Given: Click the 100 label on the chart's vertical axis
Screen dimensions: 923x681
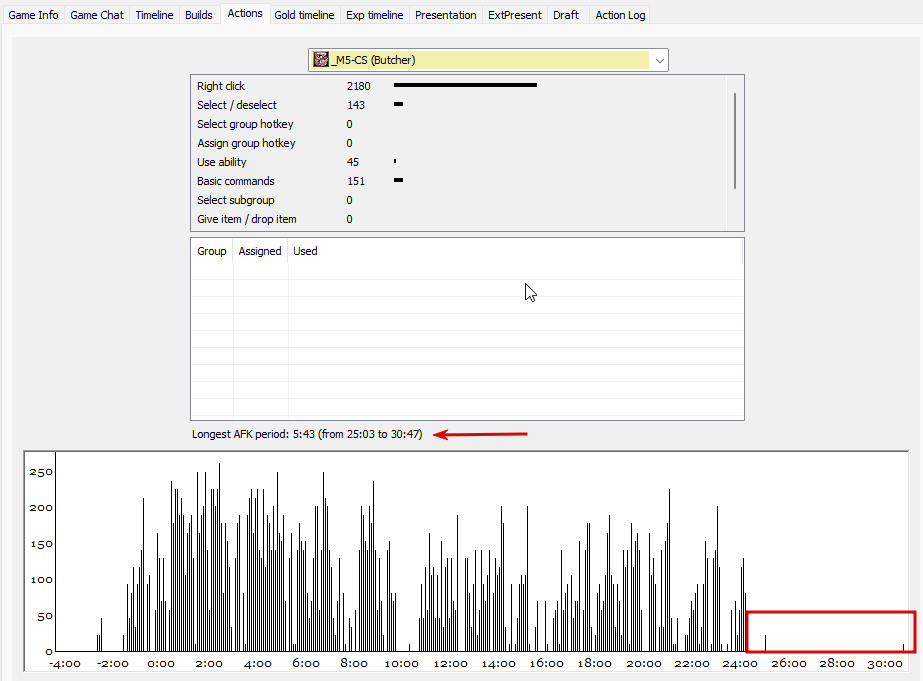Looking at the screenshot, I should coord(41,580).
